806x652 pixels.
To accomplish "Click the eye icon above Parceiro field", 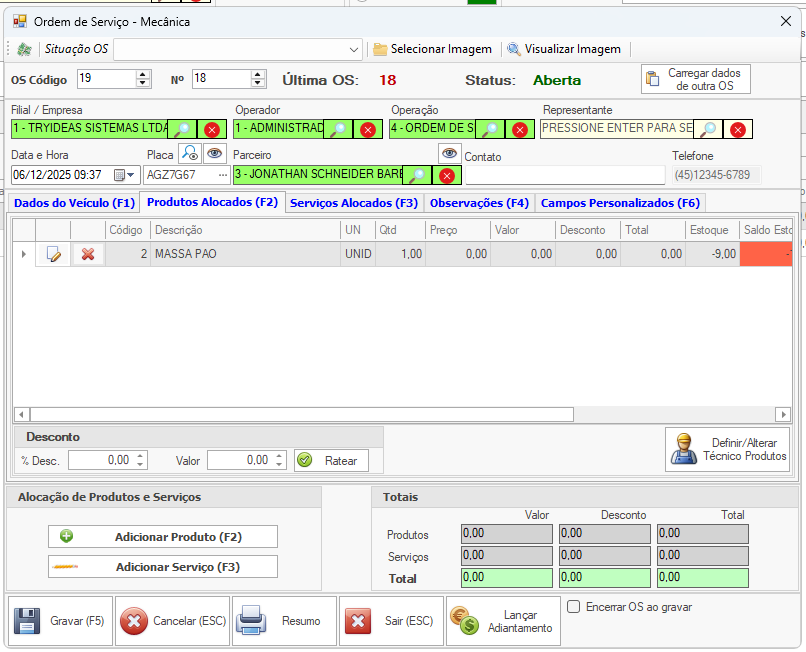I will [449, 153].
